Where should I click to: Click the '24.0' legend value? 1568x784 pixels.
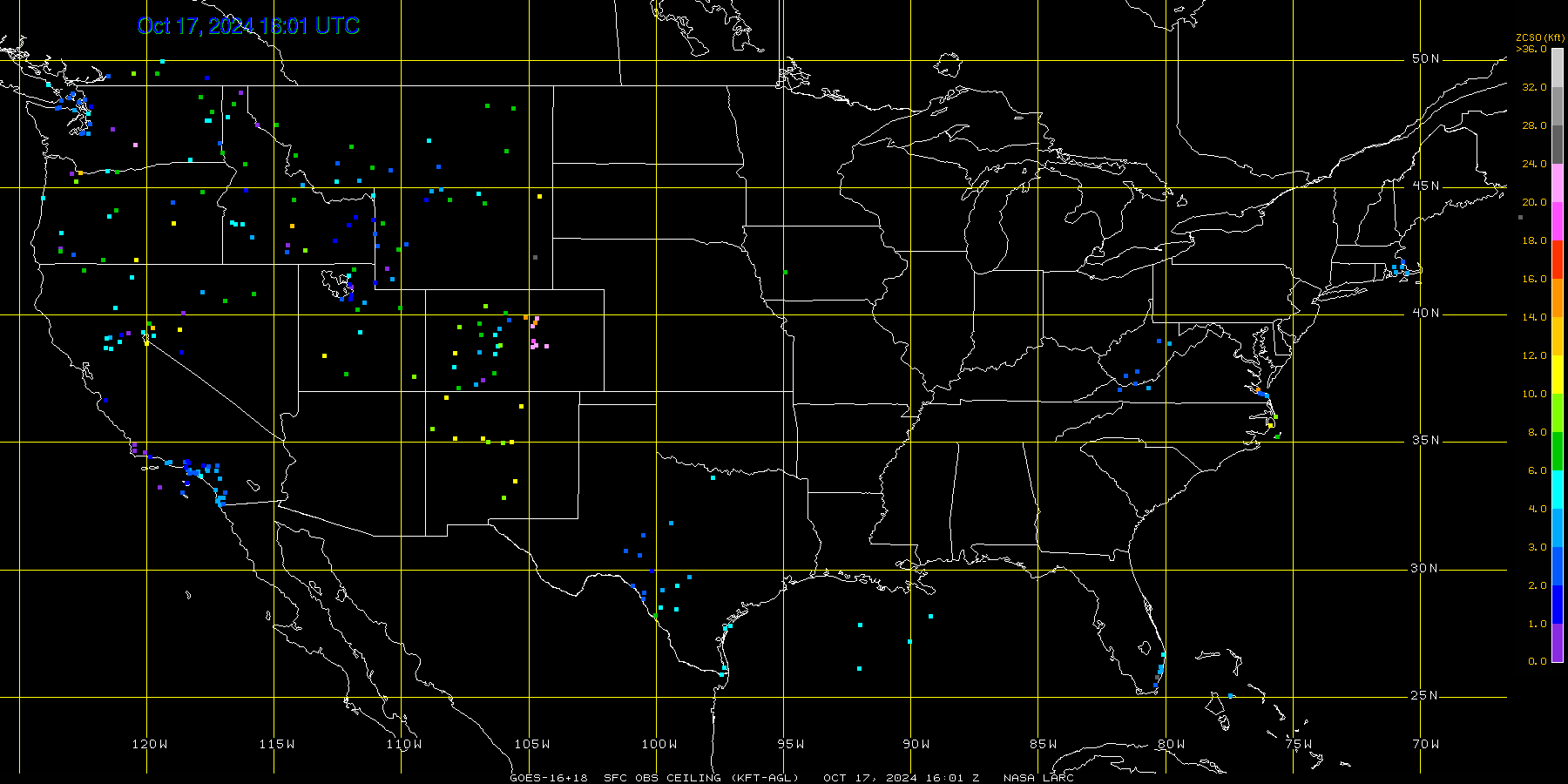pyautogui.click(x=1535, y=164)
